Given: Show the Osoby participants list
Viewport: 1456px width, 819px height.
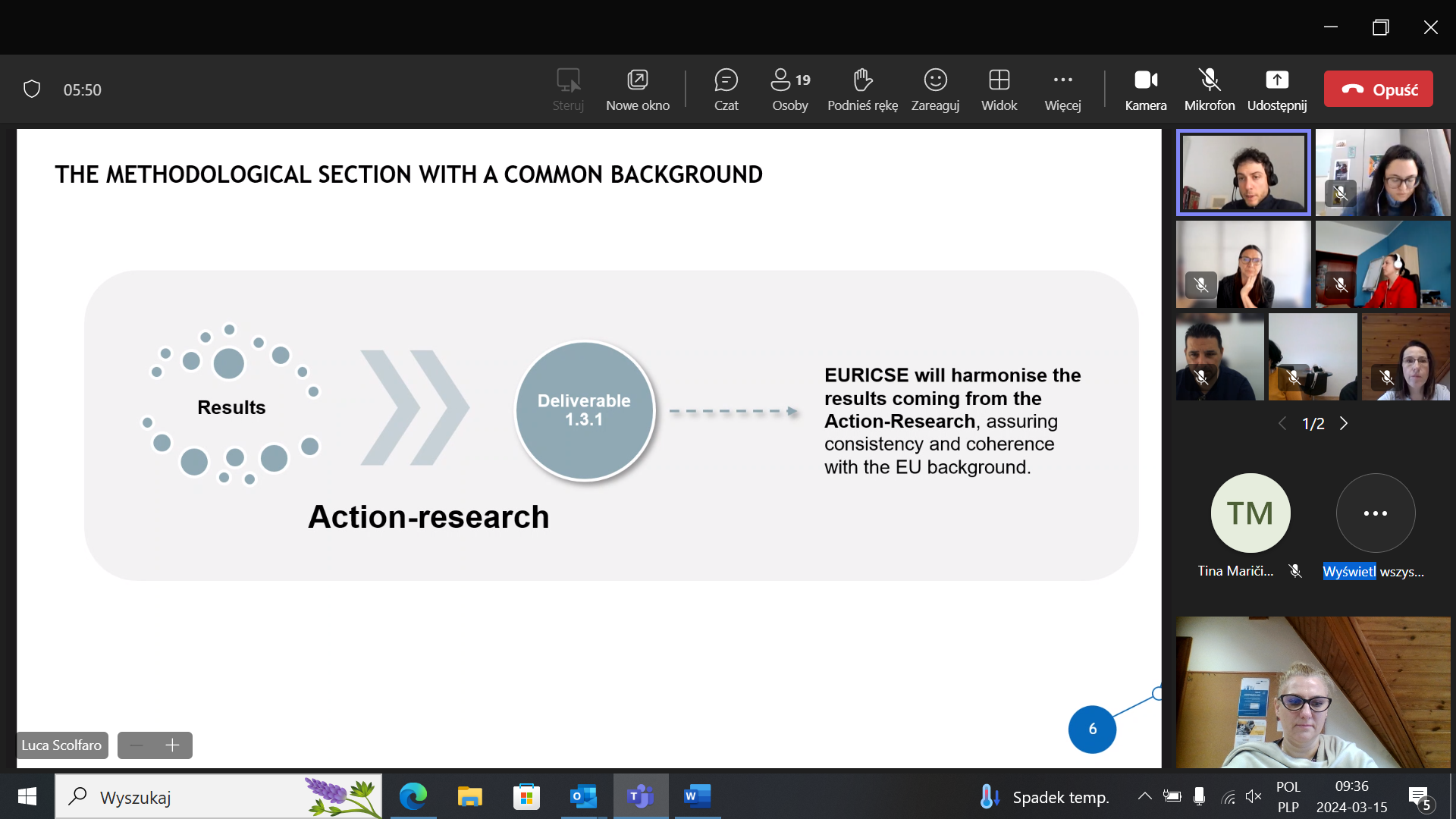Looking at the screenshot, I should point(789,89).
